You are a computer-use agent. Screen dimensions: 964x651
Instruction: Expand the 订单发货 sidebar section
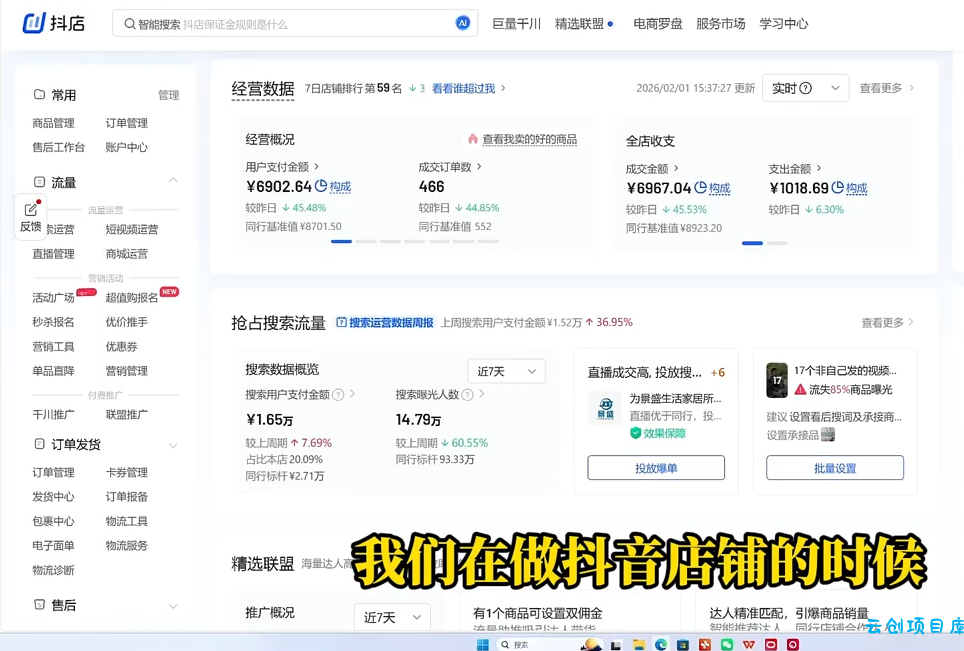coord(173,445)
